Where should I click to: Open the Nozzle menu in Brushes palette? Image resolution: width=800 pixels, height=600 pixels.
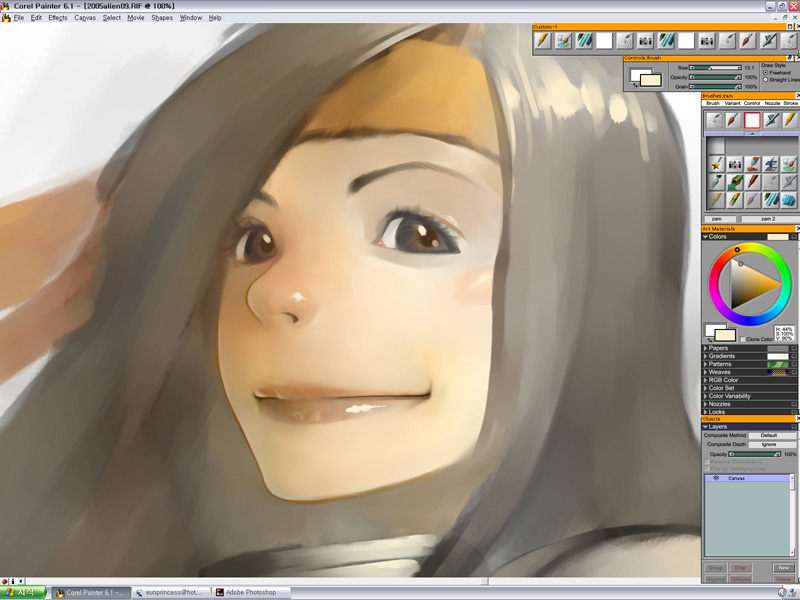tap(771, 103)
